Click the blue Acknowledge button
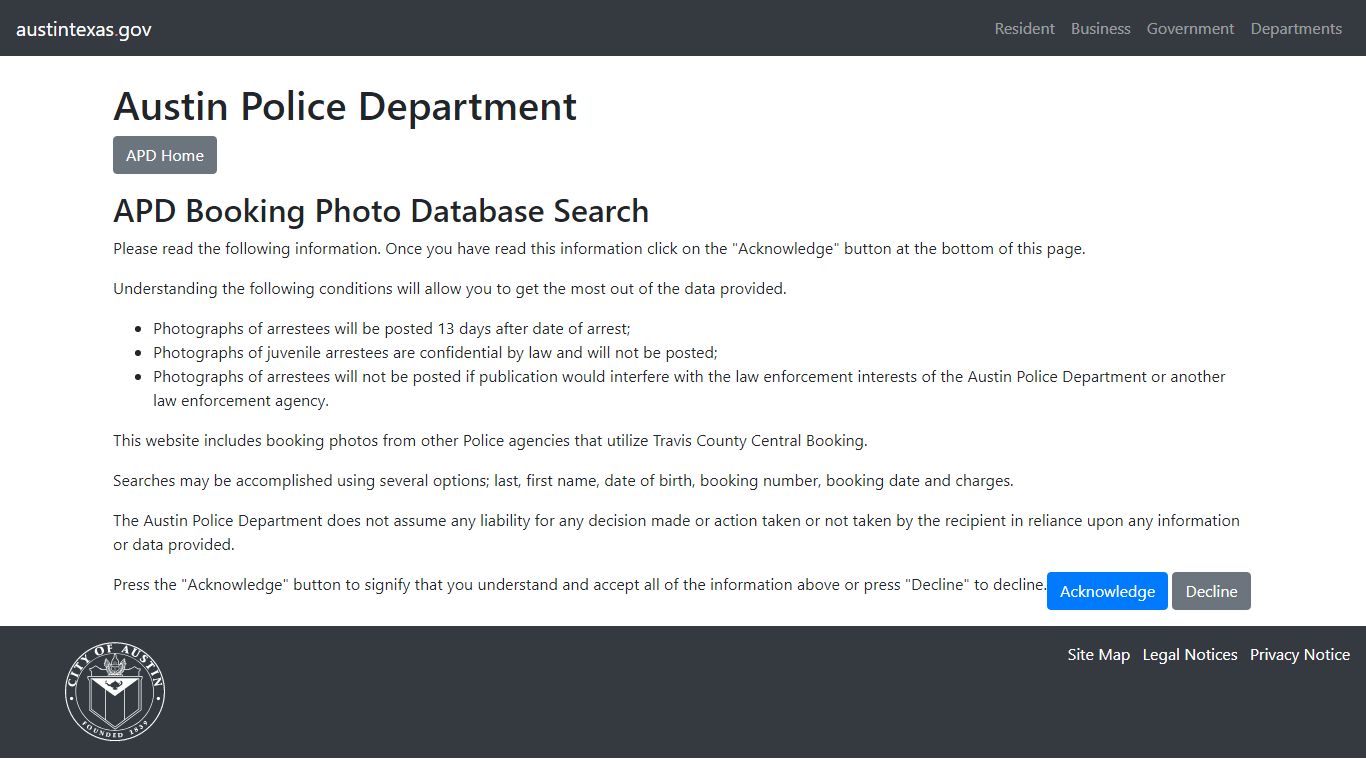1366x768 pixels. click(1107, 591)
